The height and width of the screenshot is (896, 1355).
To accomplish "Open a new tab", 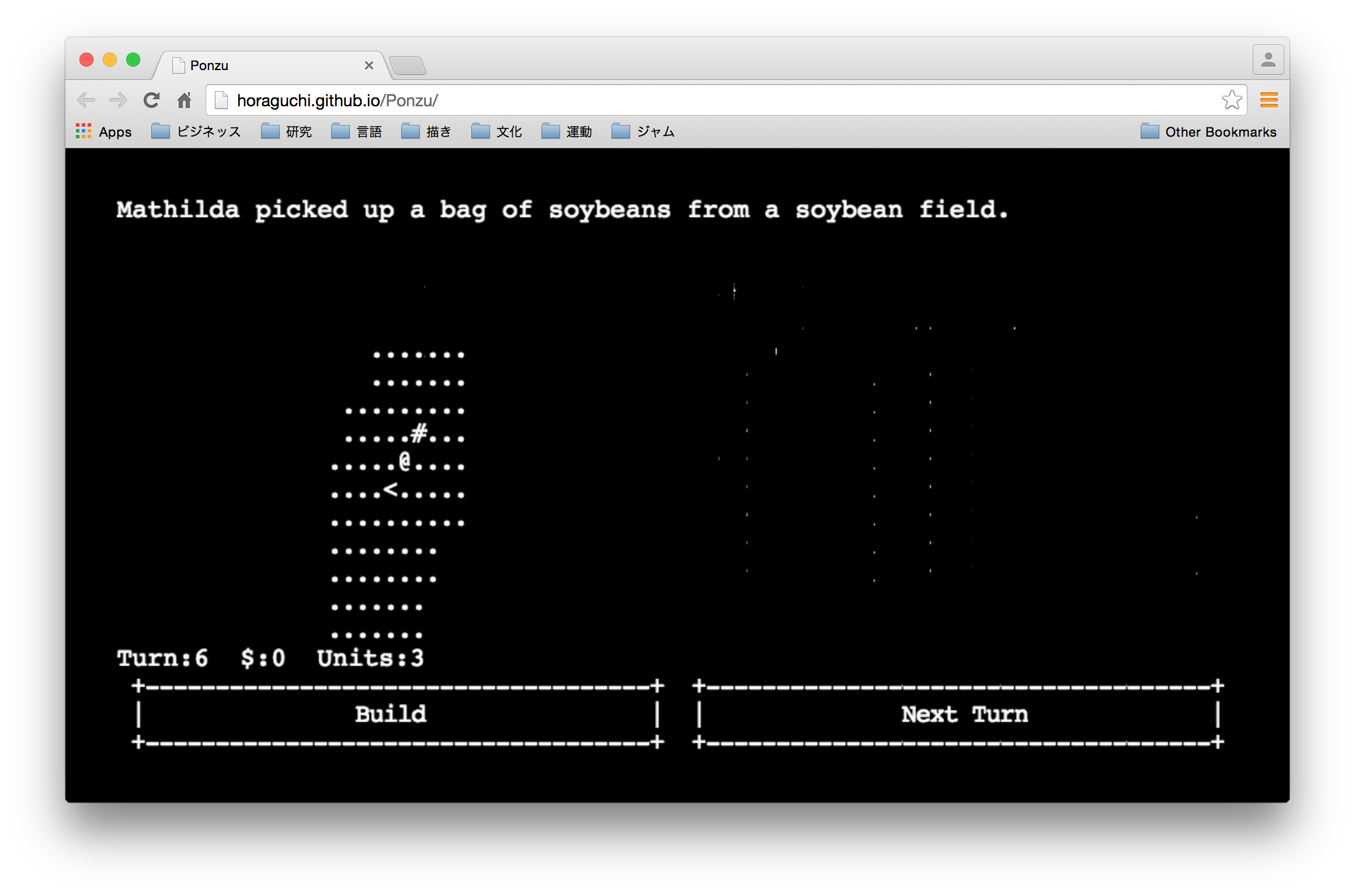I will (408, 66).
